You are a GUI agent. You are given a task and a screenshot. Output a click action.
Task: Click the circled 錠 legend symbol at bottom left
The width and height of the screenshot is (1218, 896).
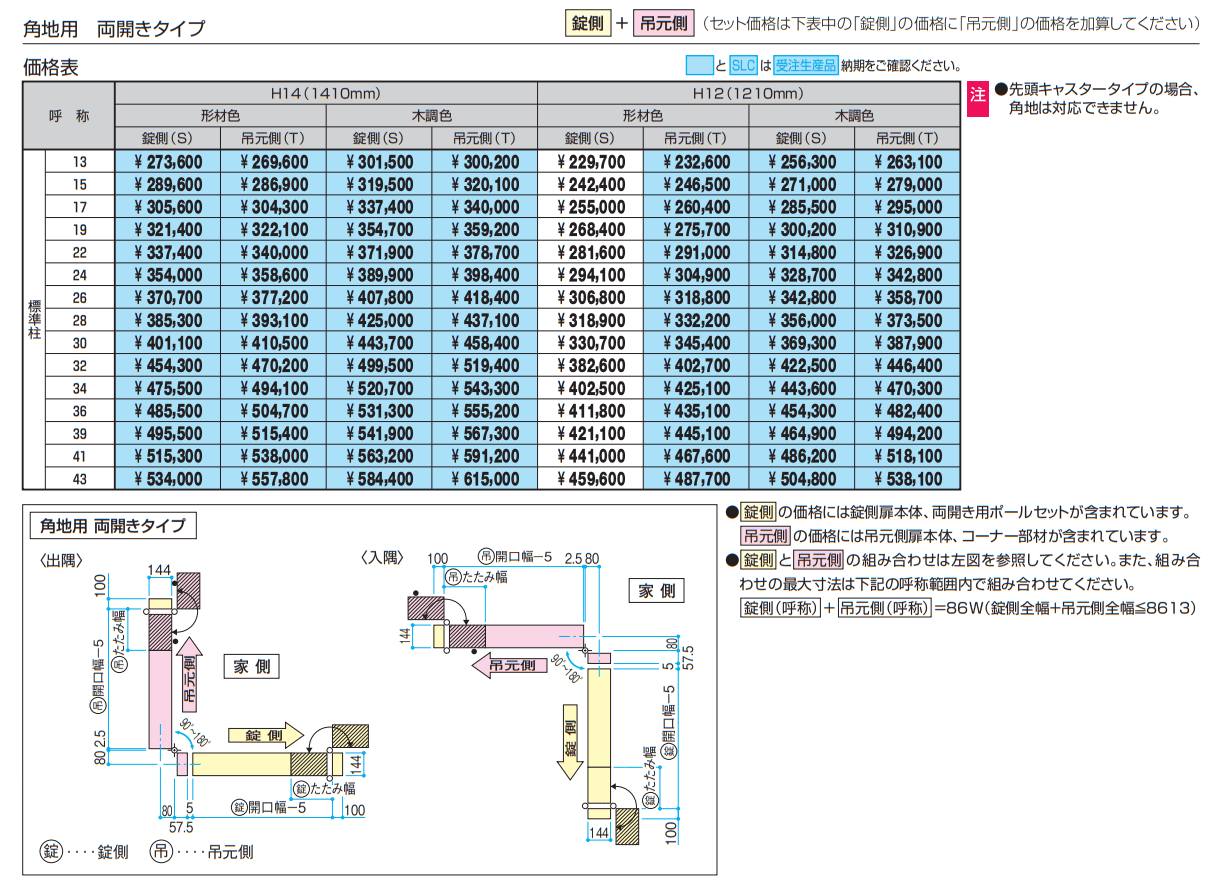[50, 852]
